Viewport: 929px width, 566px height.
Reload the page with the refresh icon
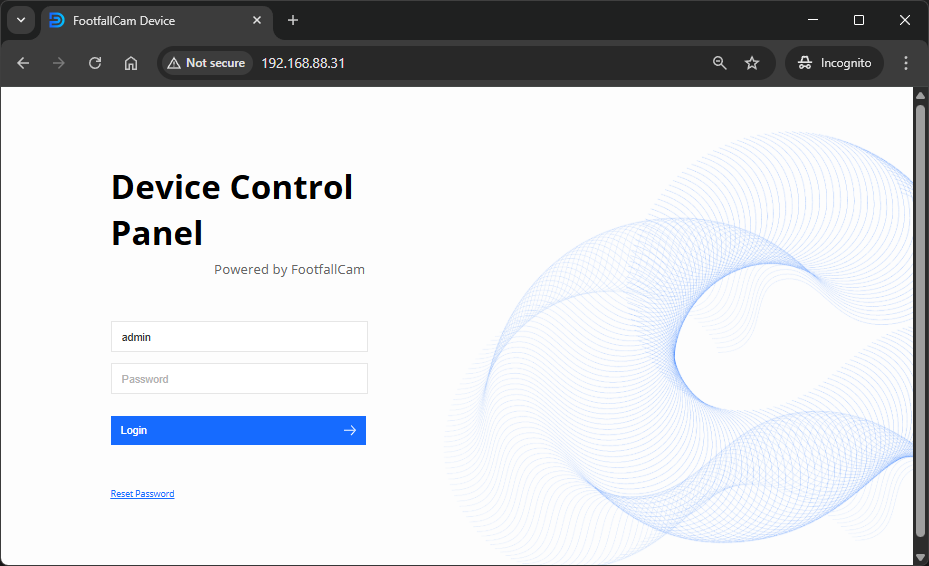click(x=95, y=63)
